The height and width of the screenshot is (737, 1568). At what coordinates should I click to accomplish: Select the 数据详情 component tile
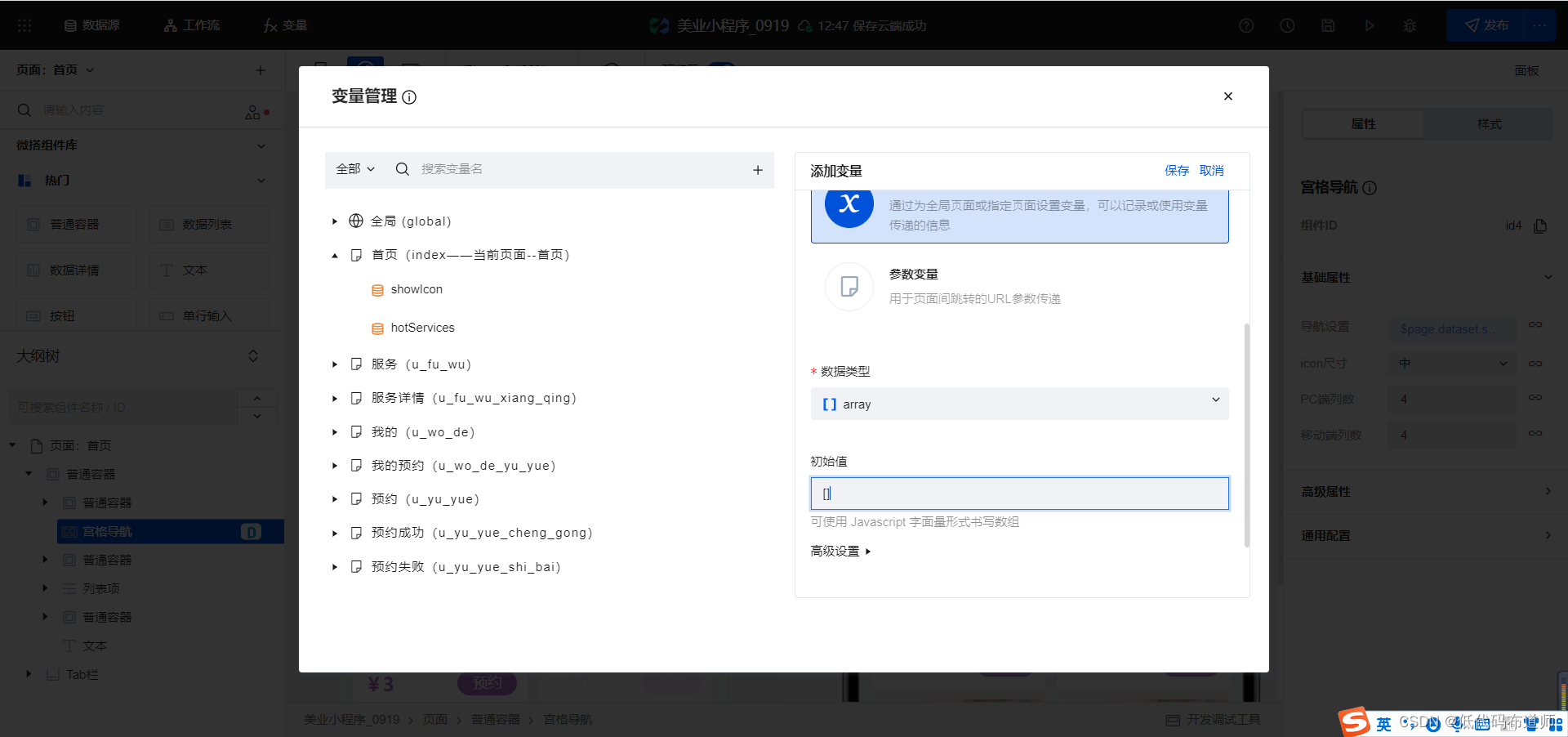click(77, 270)
